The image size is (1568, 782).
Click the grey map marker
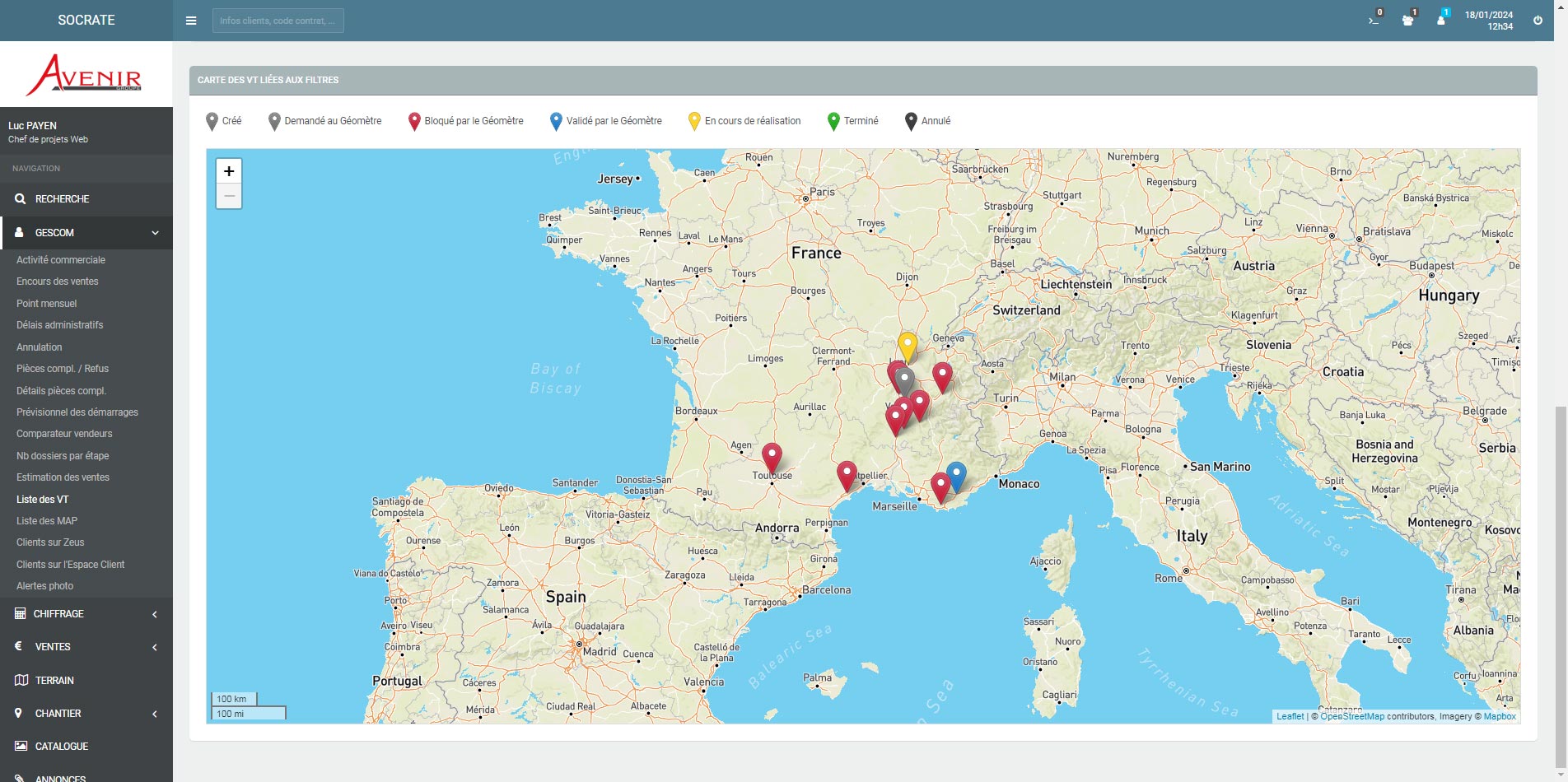pos(906,379)
